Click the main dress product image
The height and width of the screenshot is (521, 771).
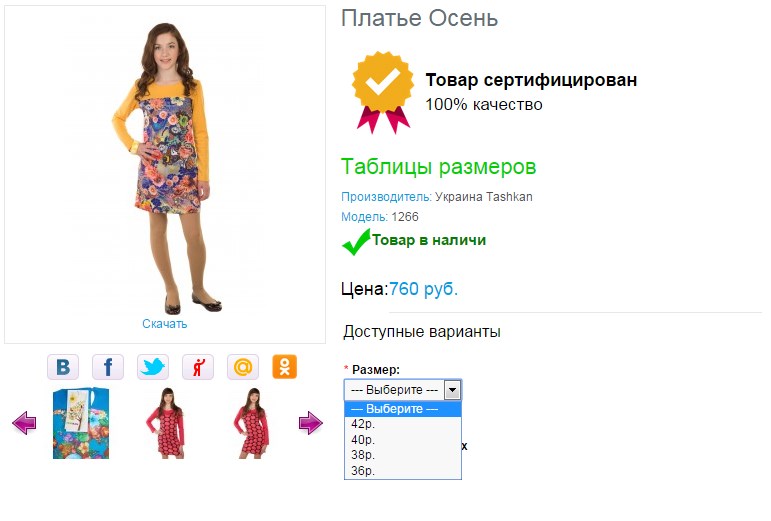click(x=165, y=167)
